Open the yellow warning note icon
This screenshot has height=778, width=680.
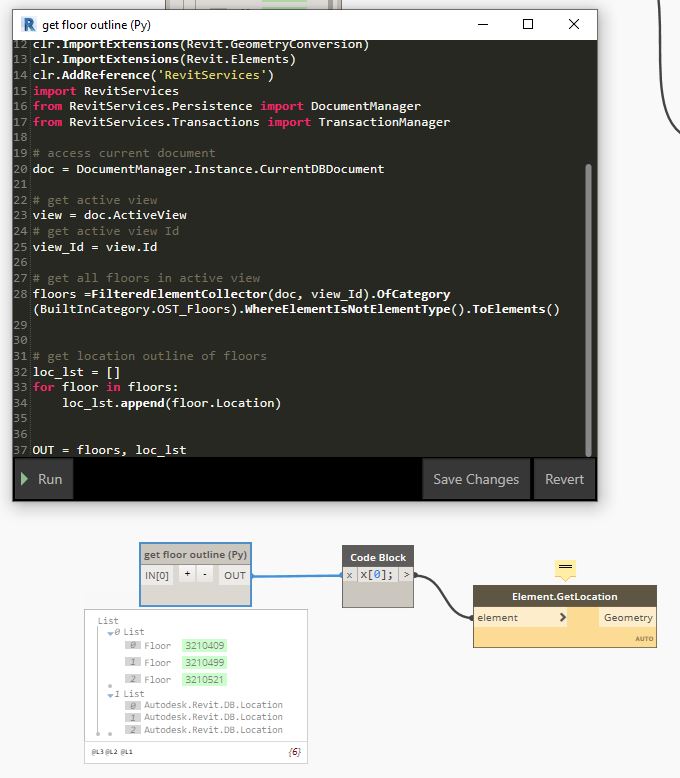pos(565,569)
